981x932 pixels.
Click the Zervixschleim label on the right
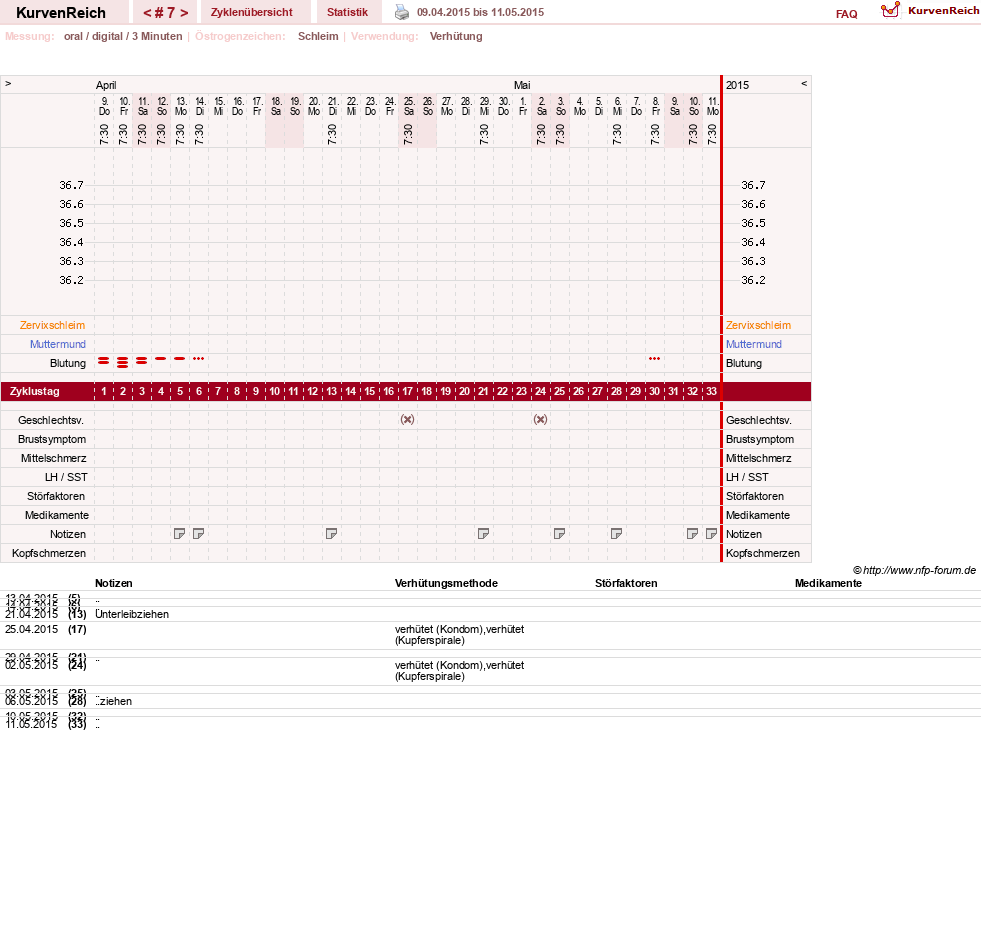(758, 325)
